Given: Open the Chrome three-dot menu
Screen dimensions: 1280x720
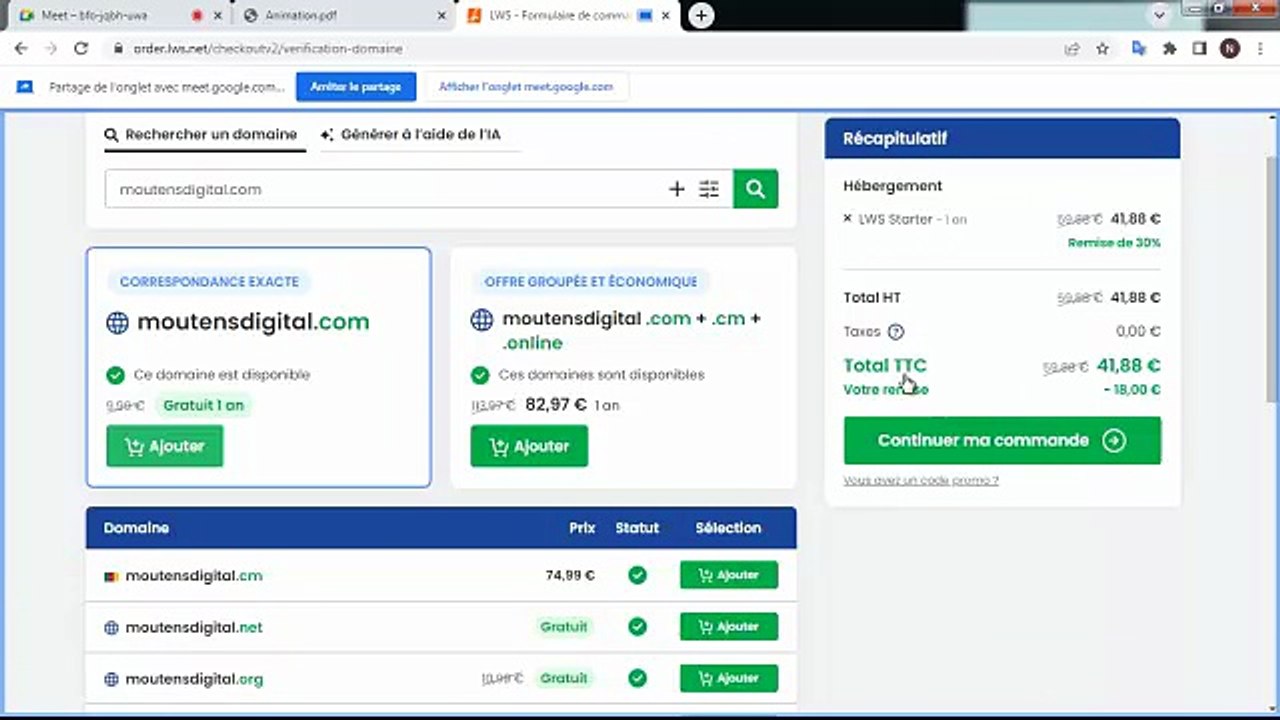Looking at the screenshot, I should coord(1260,48).
